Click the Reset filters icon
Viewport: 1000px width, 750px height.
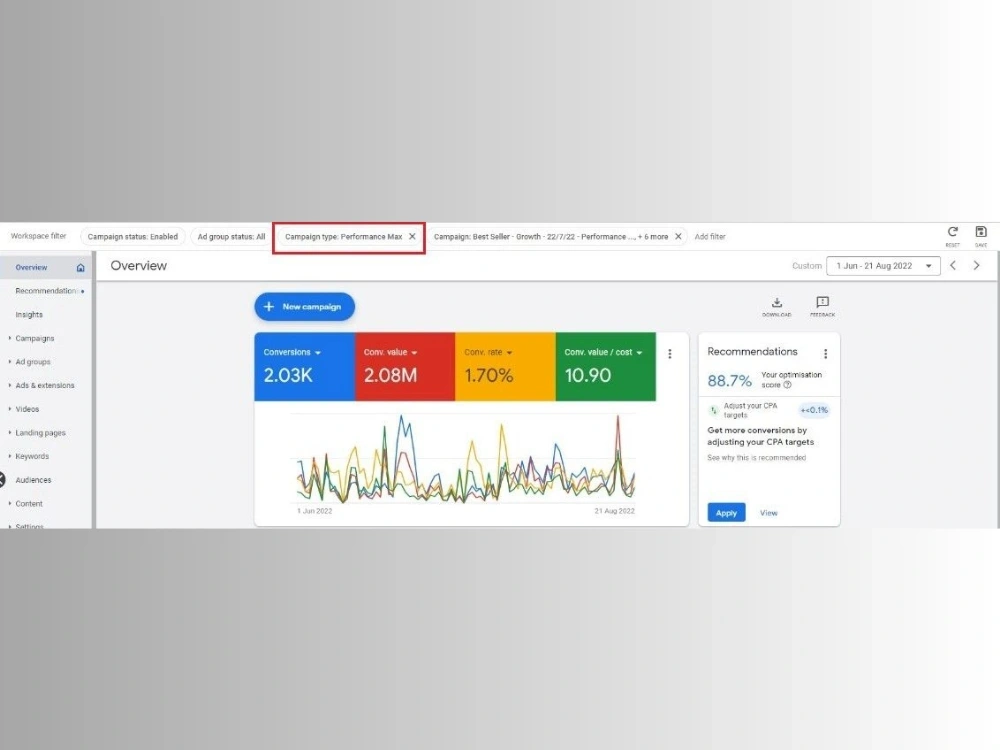pyautogui.click(x=952, y=232)
